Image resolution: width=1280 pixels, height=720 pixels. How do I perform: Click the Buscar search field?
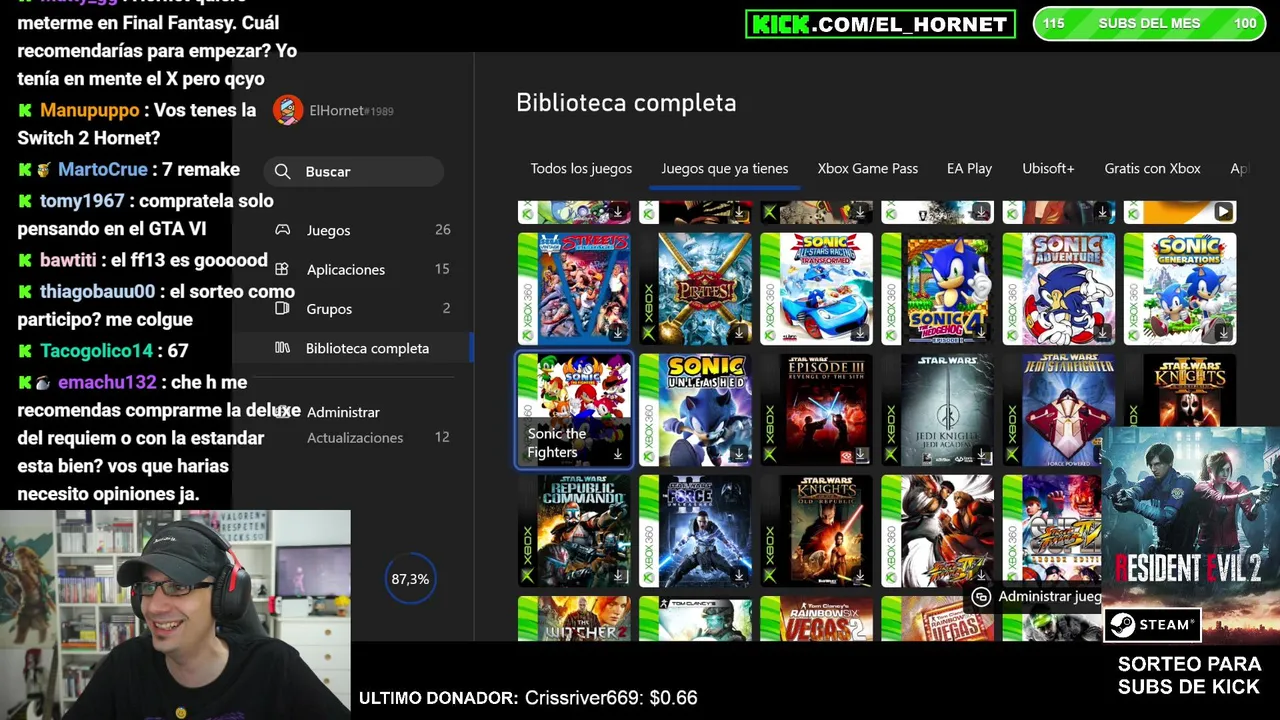pyautogui.click(x=354, y=172)
